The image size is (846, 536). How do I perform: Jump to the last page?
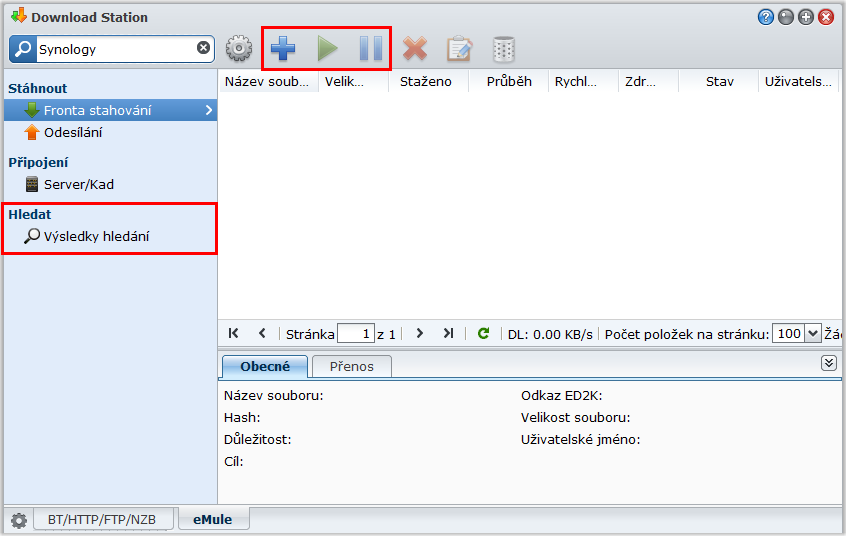[x=448, y=333]
